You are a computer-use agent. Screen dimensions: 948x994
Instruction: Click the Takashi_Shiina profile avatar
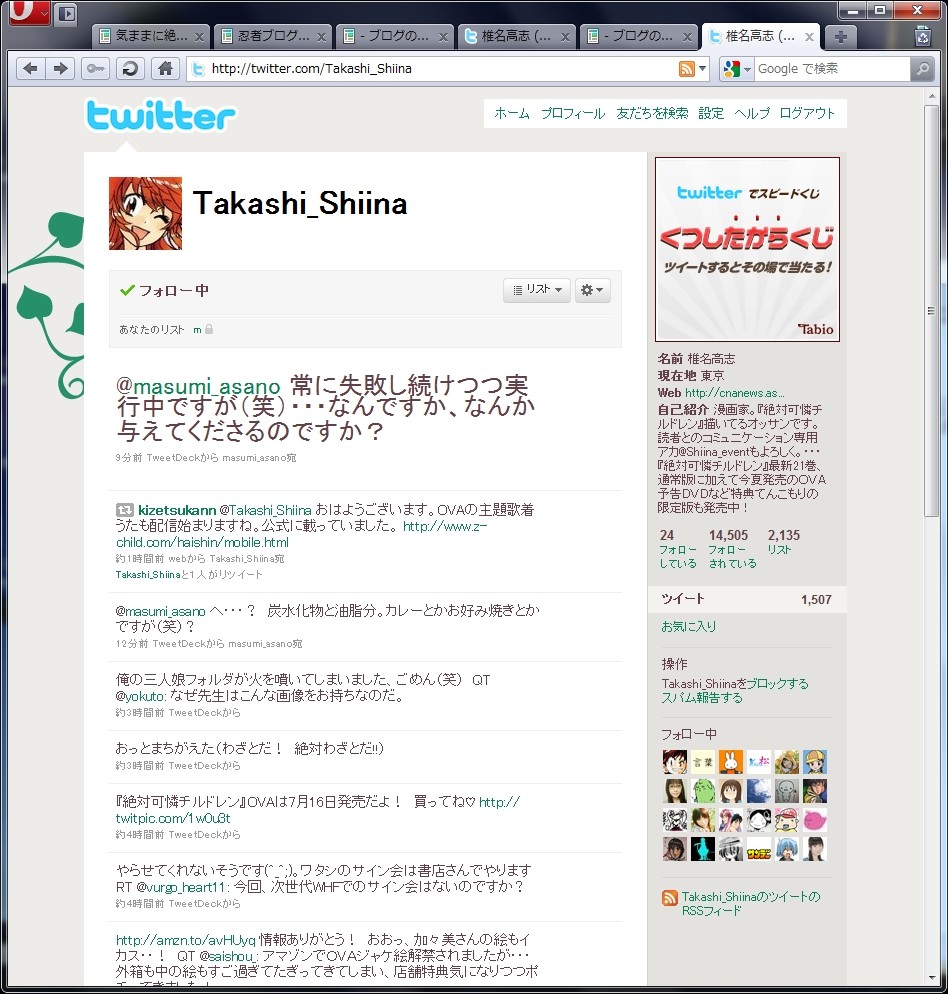[145, 213]
